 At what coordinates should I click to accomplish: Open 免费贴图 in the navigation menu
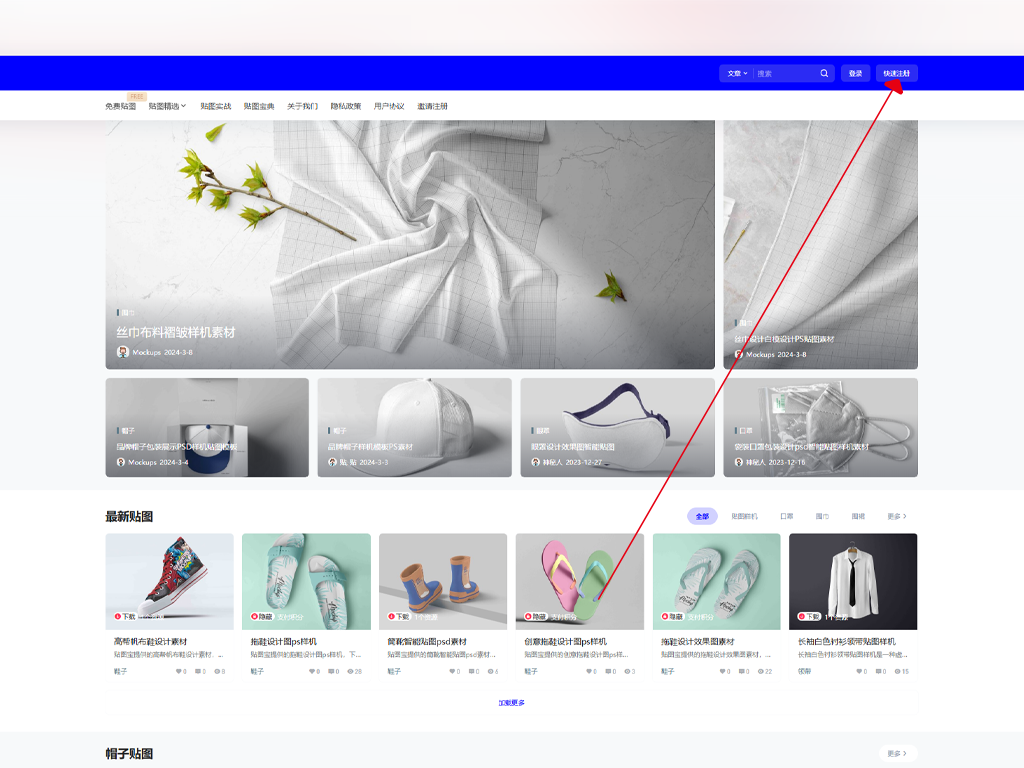coord(120,106)
